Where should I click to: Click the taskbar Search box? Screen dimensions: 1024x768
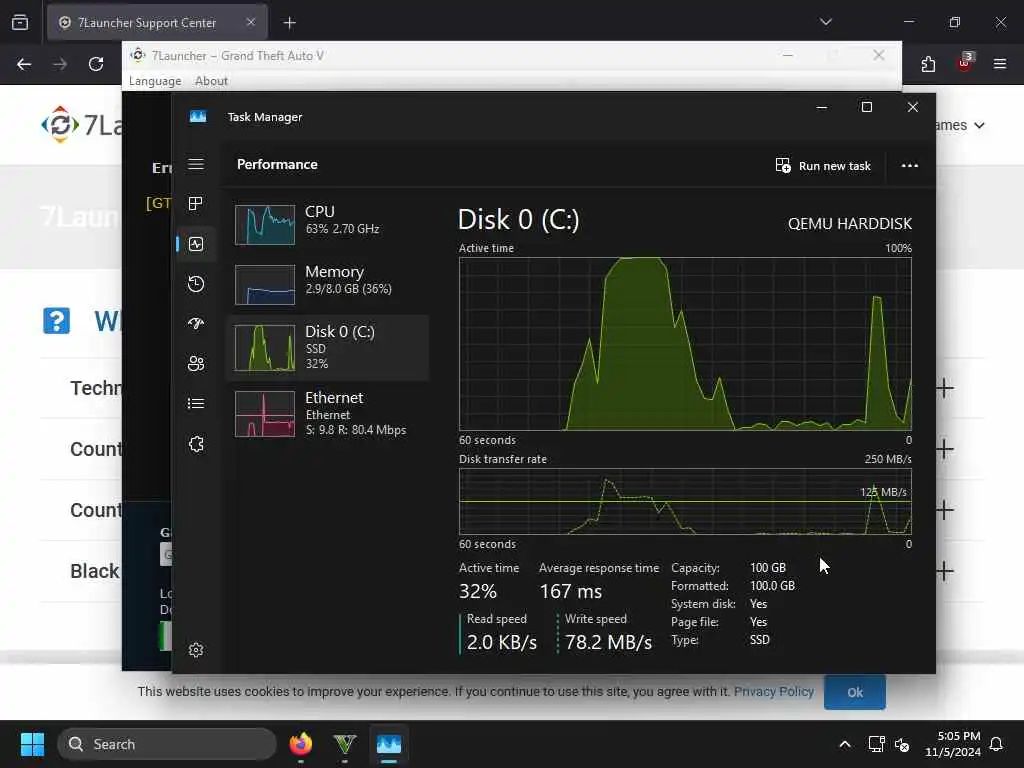point(167,744)
